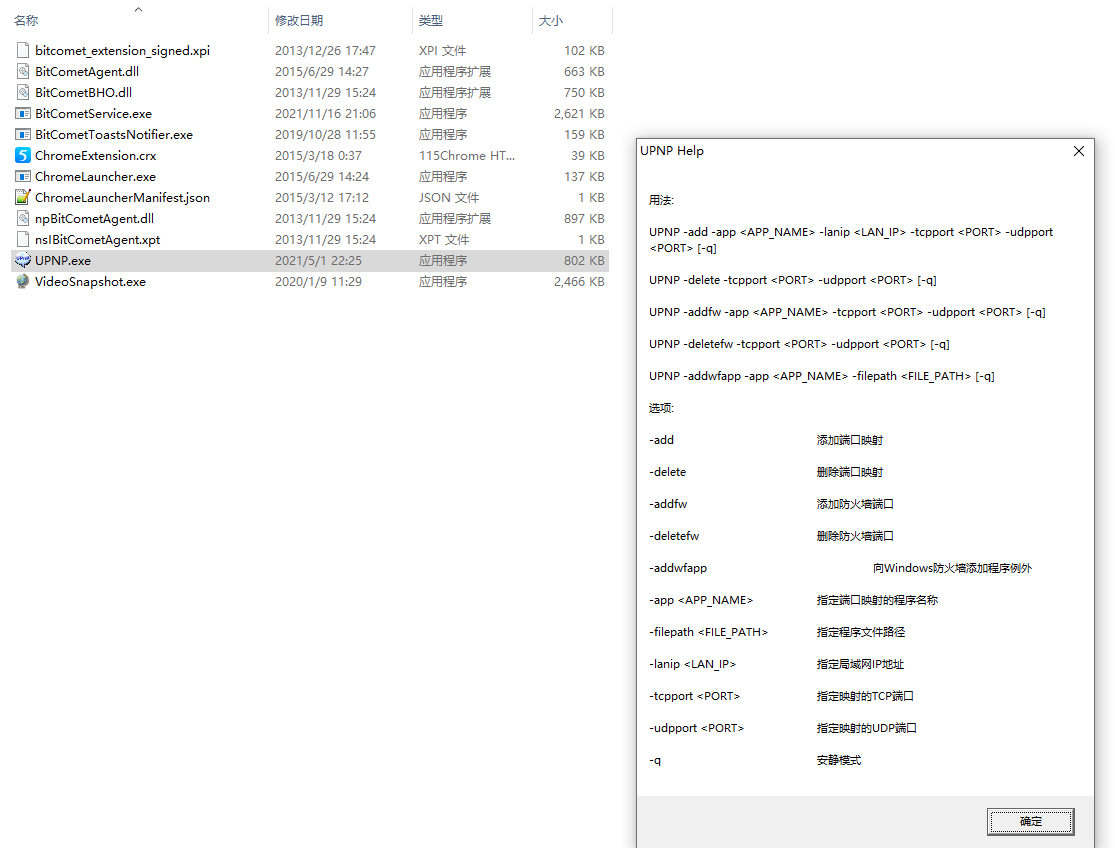
Task: Click the -addfw option text
Action: [x=668, y=504]
